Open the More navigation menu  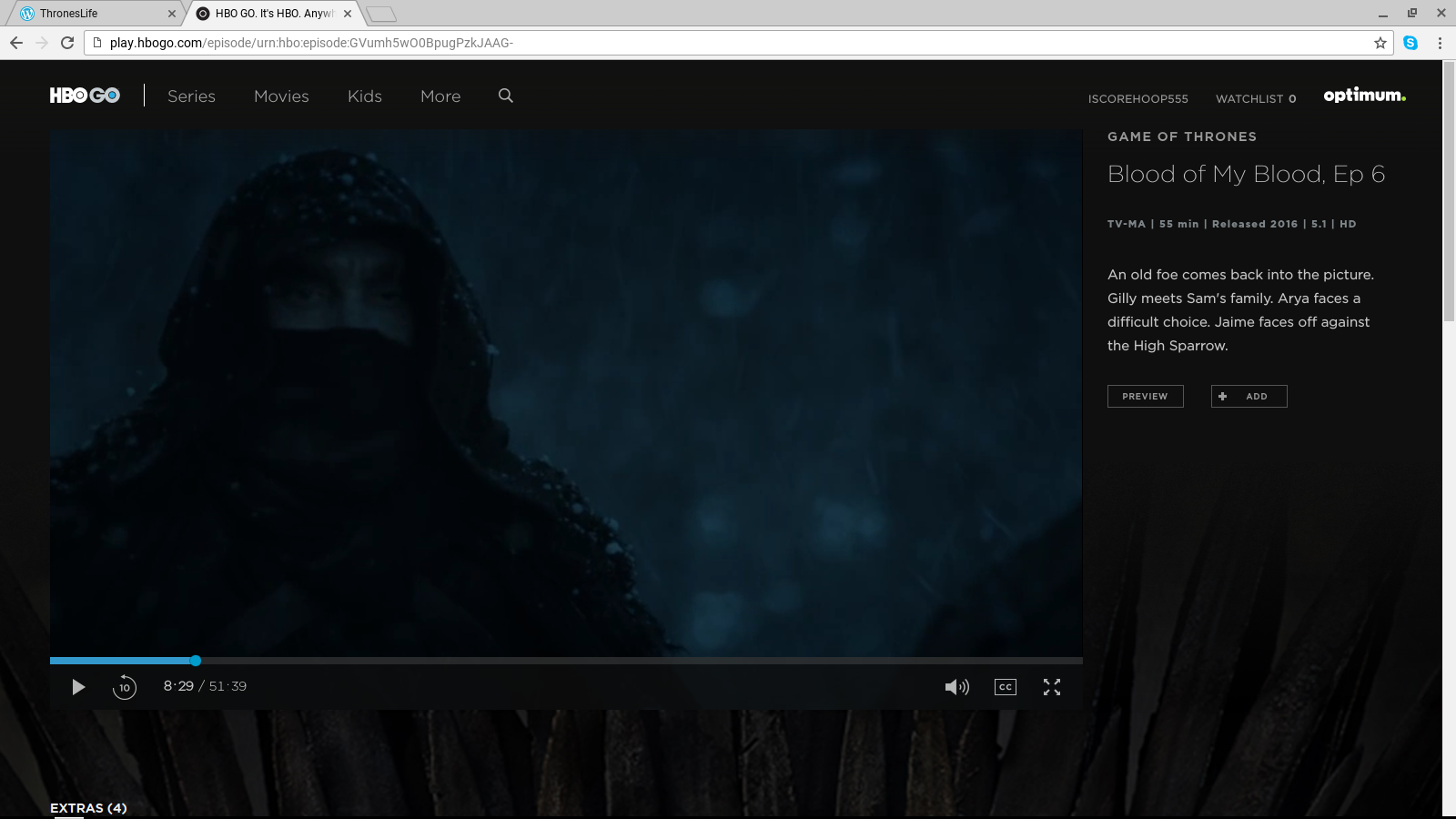tap(440, 96)
